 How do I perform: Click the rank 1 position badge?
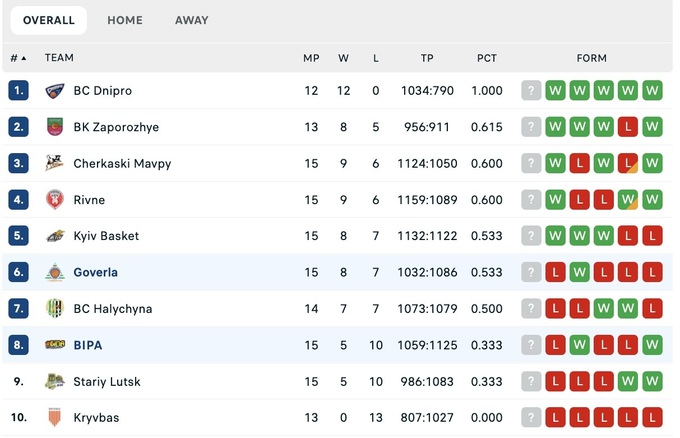click(x=18, y=91)
